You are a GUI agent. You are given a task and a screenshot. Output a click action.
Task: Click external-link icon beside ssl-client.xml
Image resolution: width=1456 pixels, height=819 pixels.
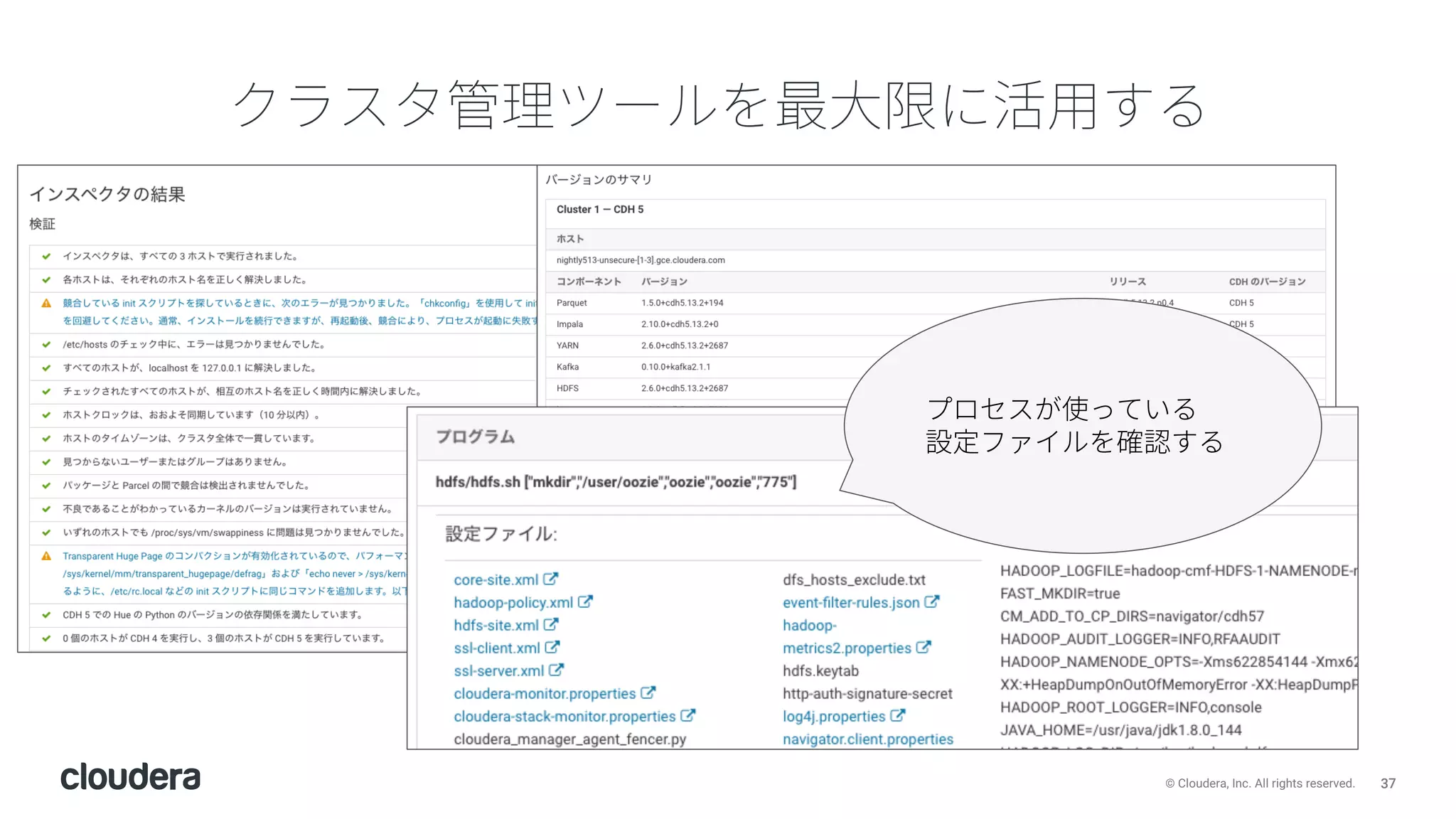click(x=552, y=647)
